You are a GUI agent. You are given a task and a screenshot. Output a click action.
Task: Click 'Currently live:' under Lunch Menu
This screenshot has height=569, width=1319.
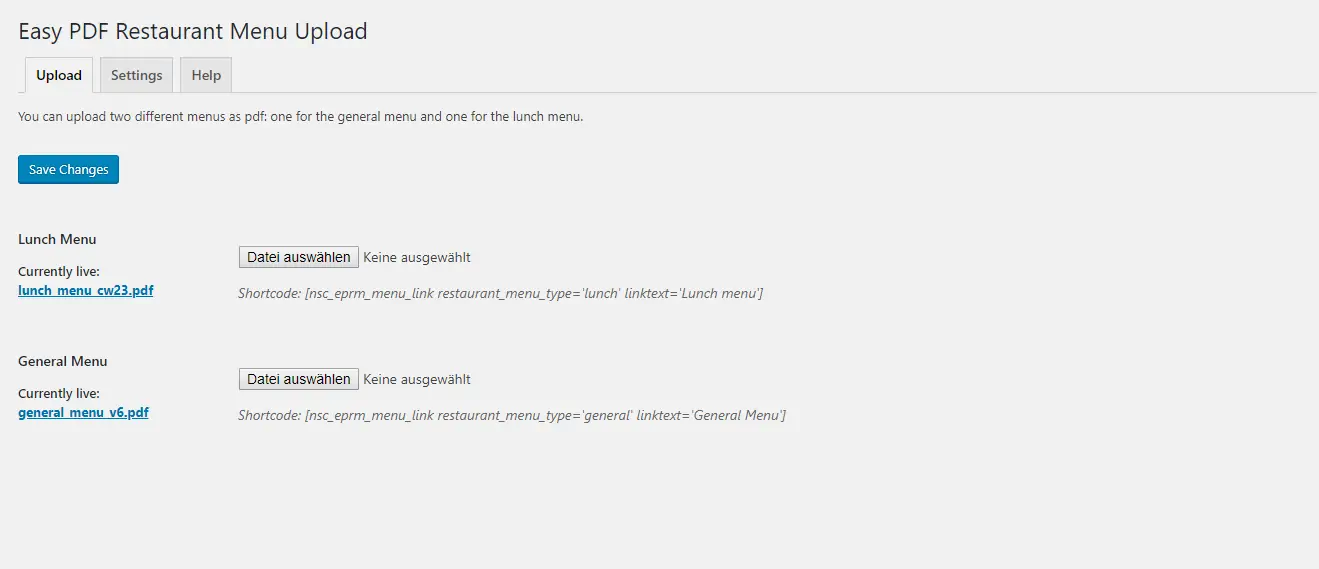[x=59, y=272]
